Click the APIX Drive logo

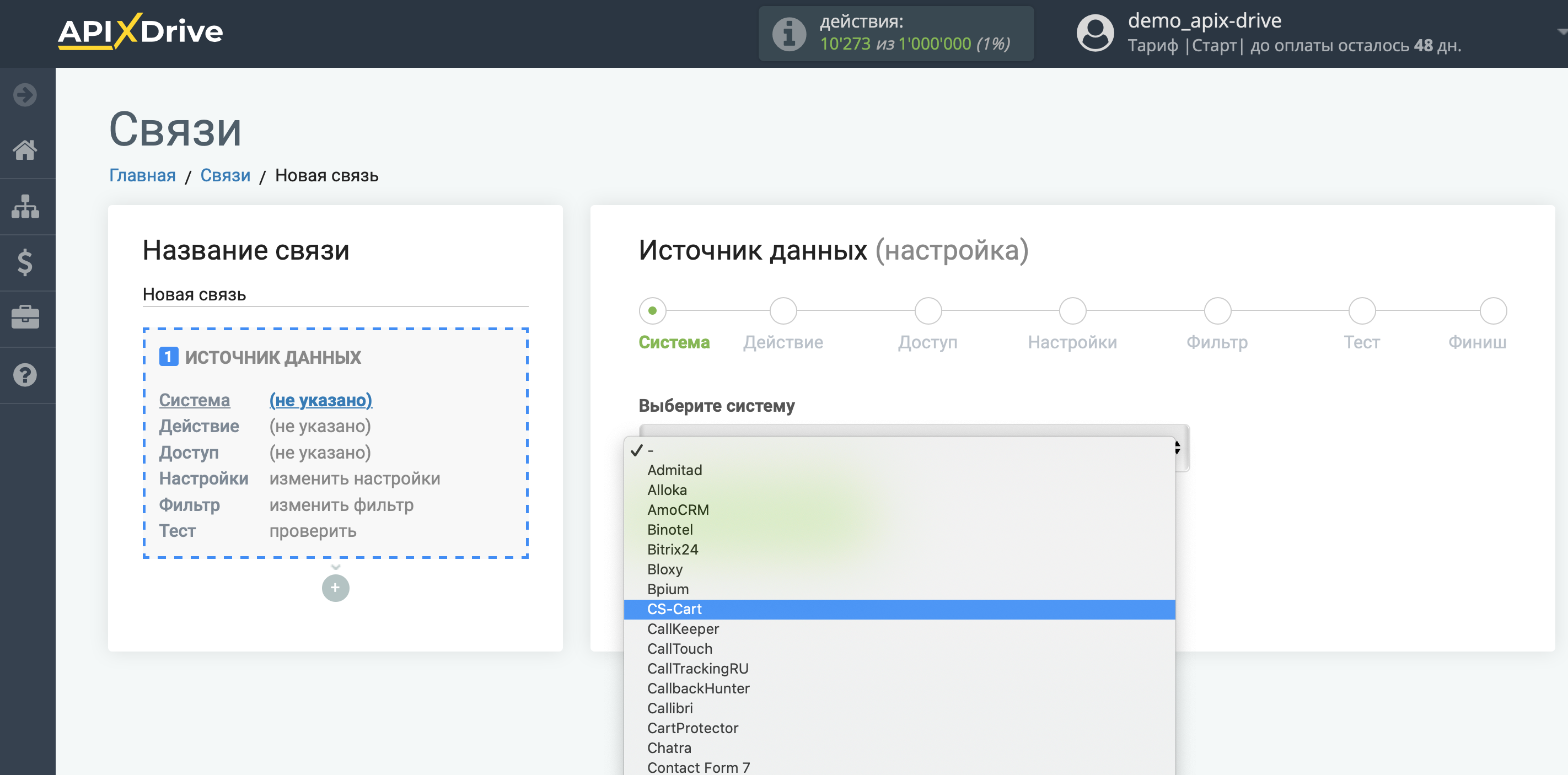coord(140,31)
